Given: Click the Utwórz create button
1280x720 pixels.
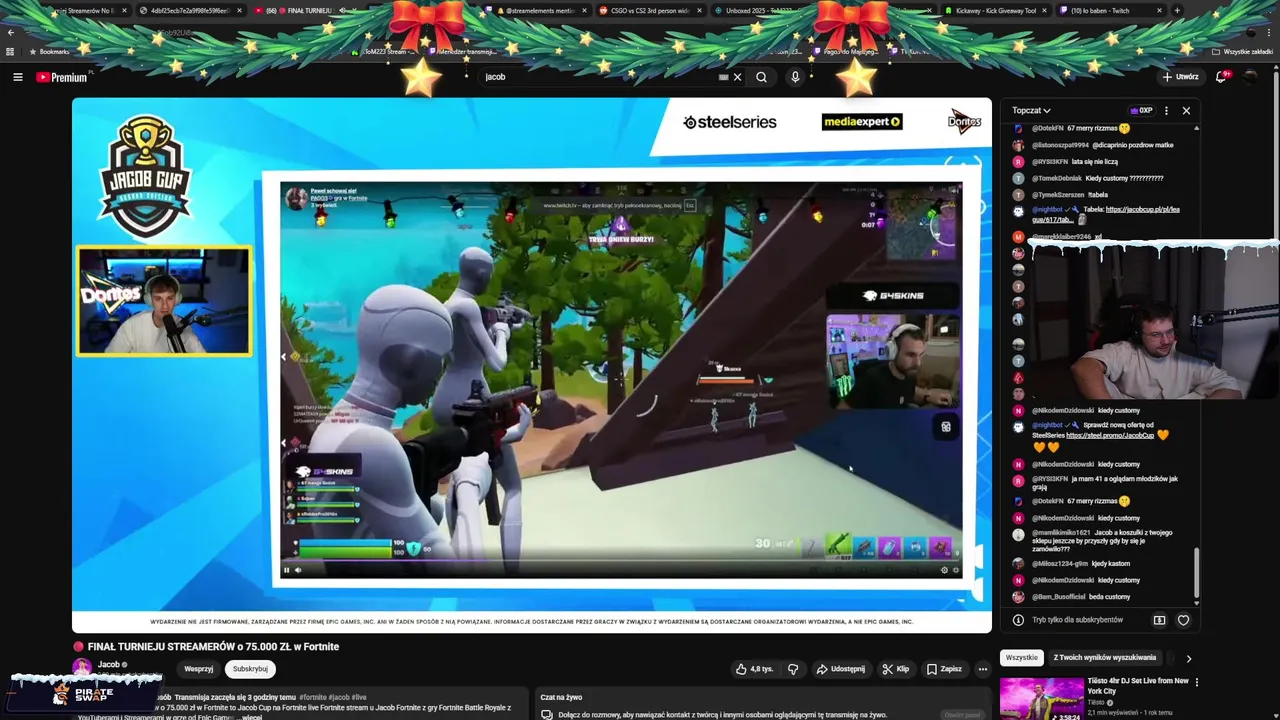Looking at the screenshot, I should (x=1180, y=77).
